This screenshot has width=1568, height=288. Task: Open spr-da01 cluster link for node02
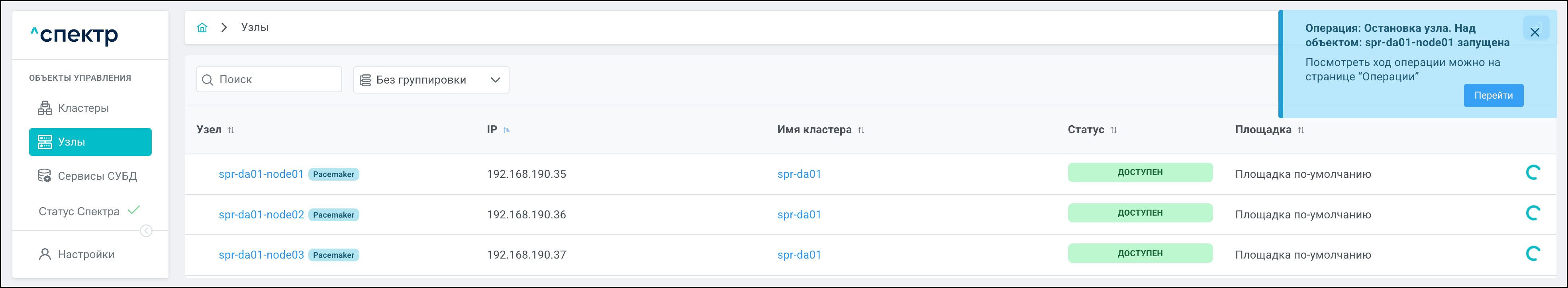[799, 214]
